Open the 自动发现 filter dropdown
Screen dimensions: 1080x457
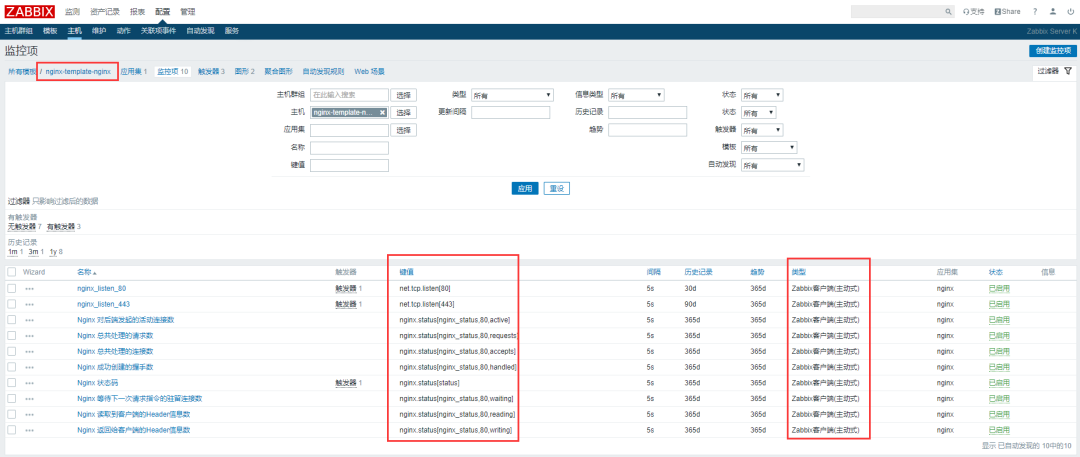click(773, 165)
